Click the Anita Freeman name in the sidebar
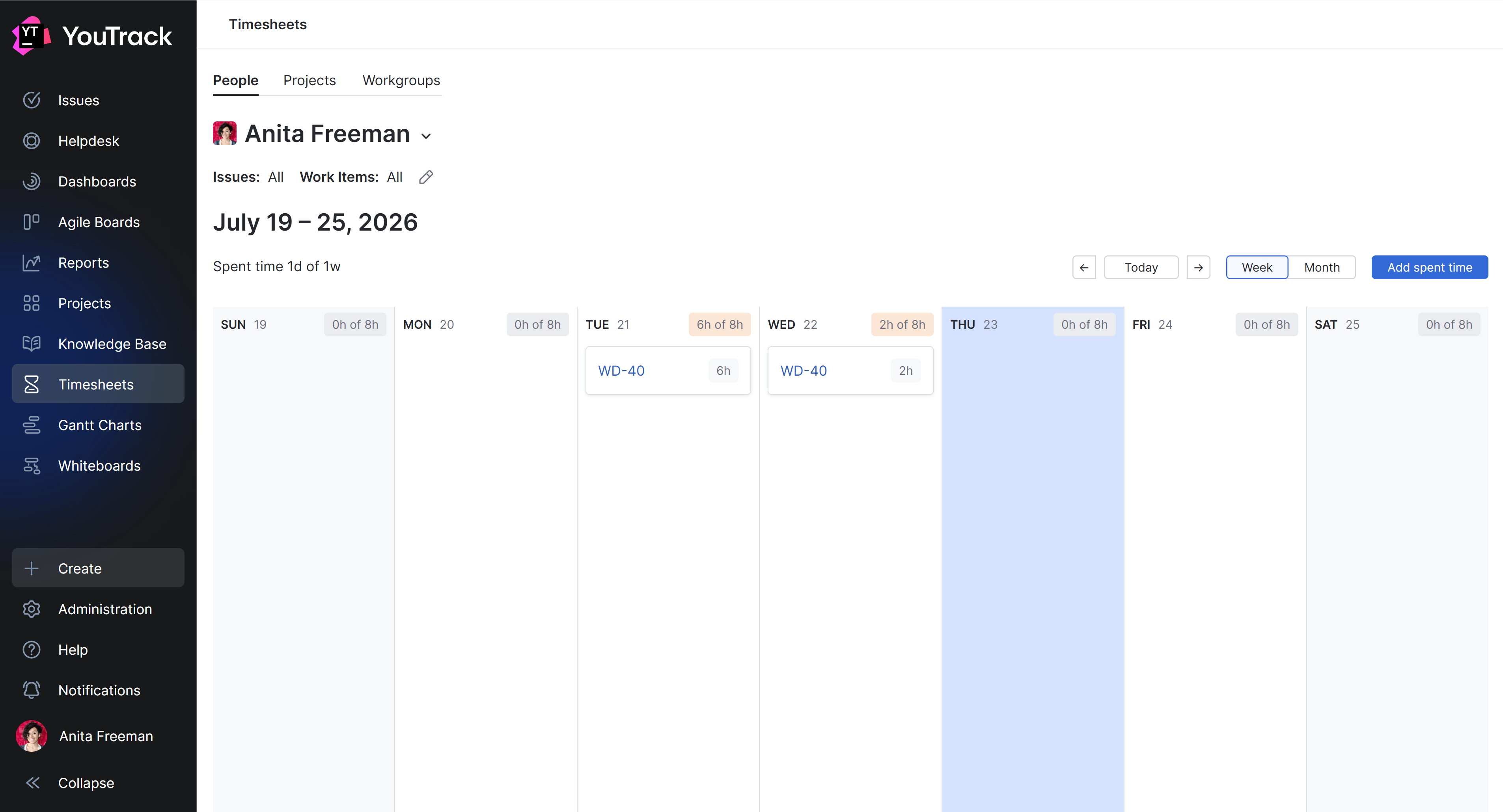 coord(106,736)
